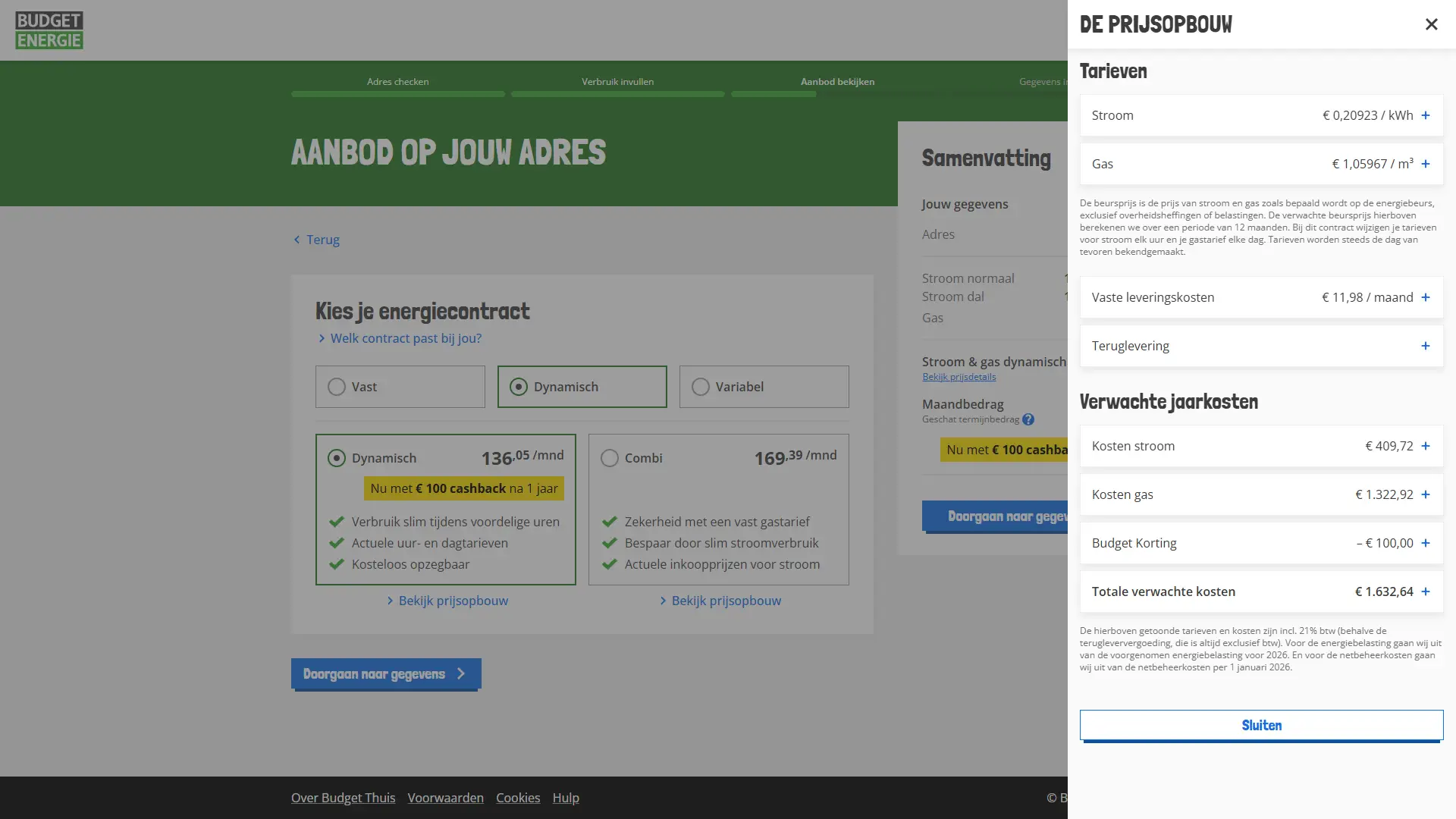Open the Cookies footer link
The height and width of the screenshot is (819, 1456).
(x=518, y=798)
